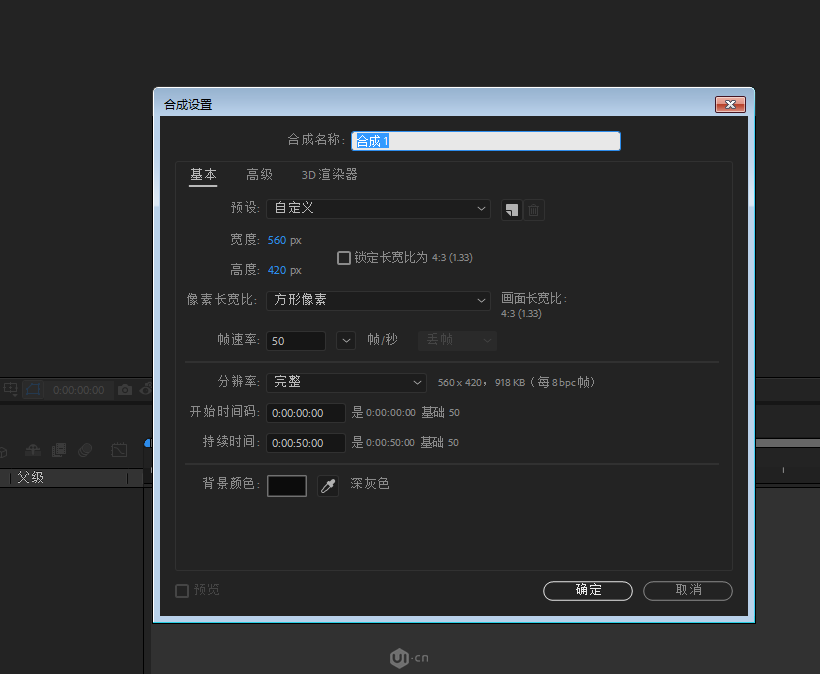Check the lock aspect ratio option

[x=344, y=257]
